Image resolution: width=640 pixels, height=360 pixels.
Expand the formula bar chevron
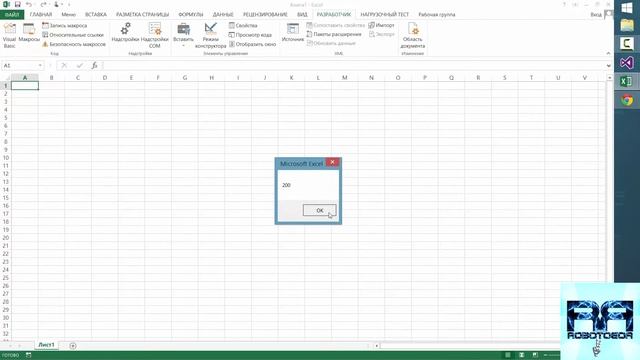[609, 66]
